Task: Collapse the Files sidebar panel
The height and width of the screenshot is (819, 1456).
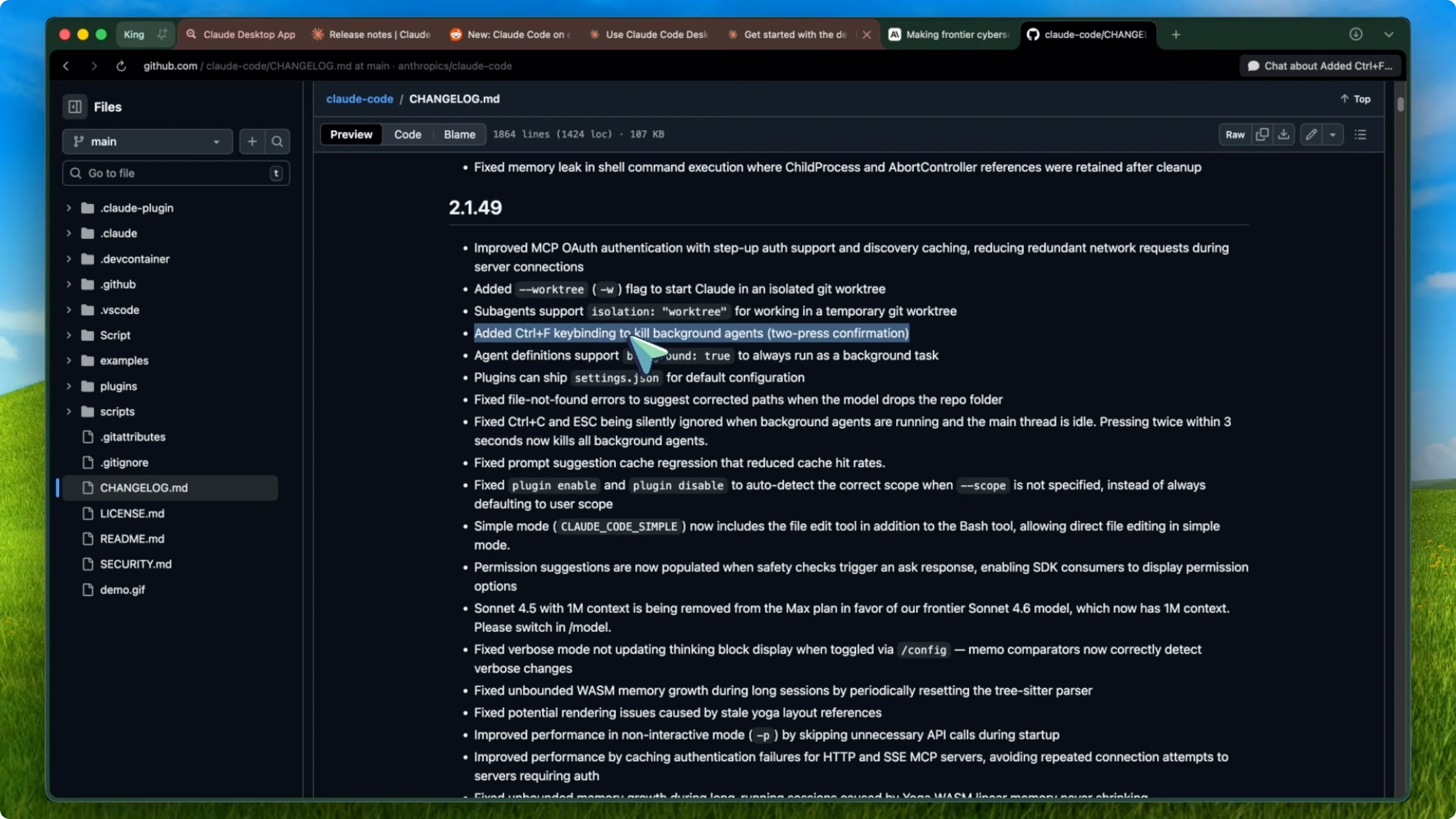Action: 75,107
